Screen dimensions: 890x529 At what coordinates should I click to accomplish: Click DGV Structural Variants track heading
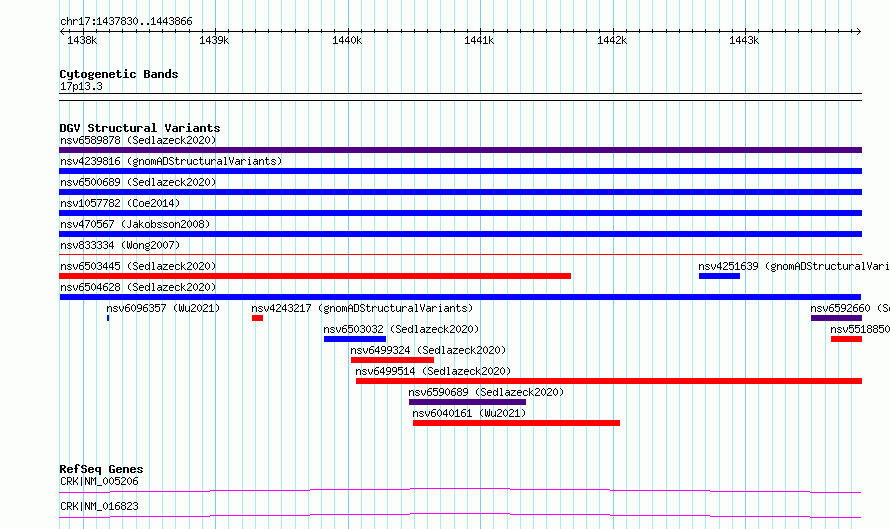(140, 128)
